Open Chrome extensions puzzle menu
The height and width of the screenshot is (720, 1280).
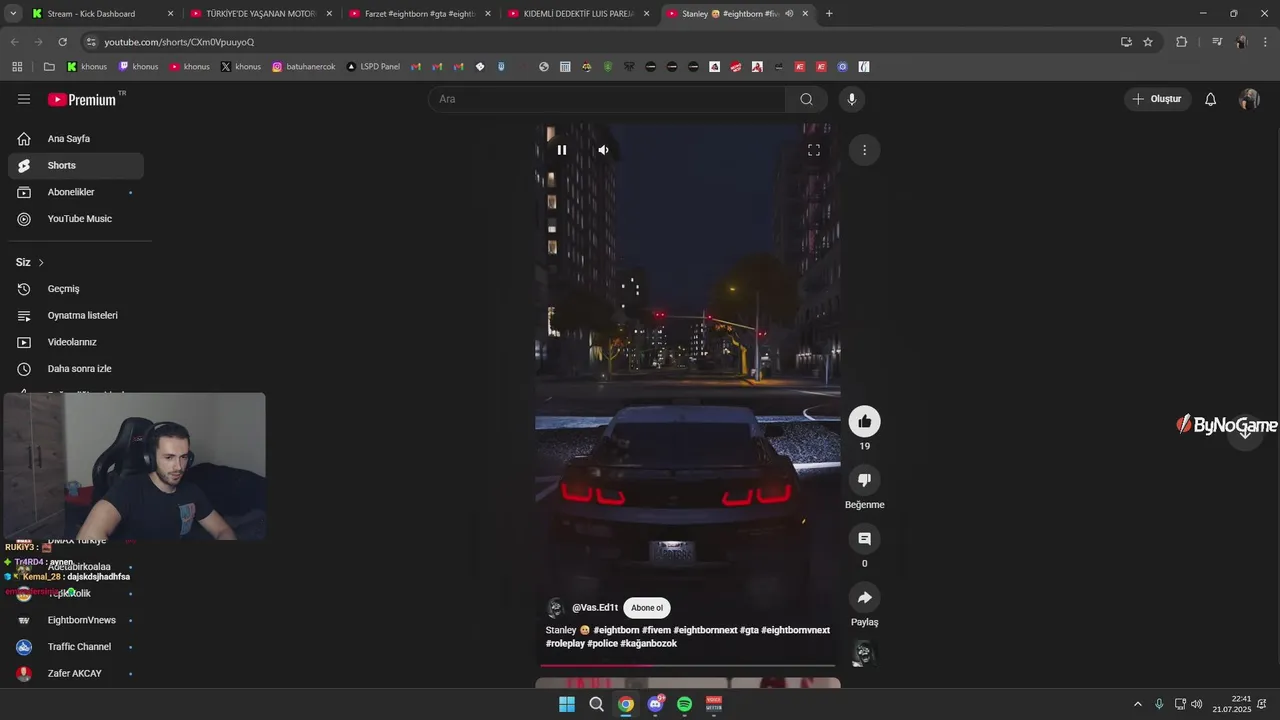pyautogui.click(x=1181, y=42)
